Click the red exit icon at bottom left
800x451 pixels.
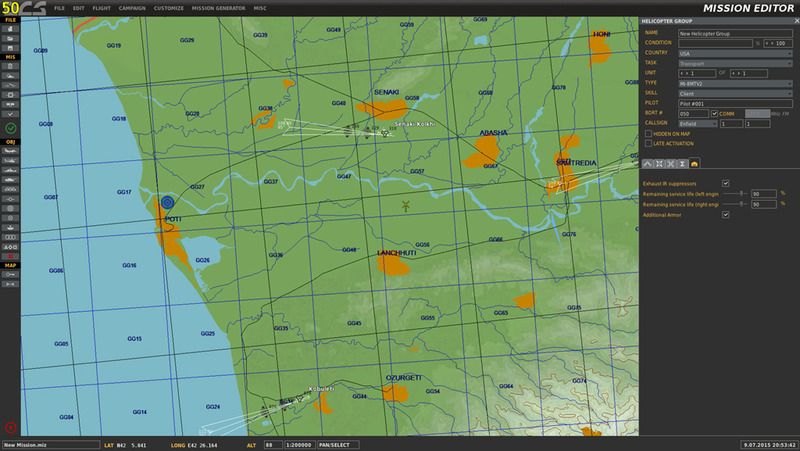pos(10,427)
